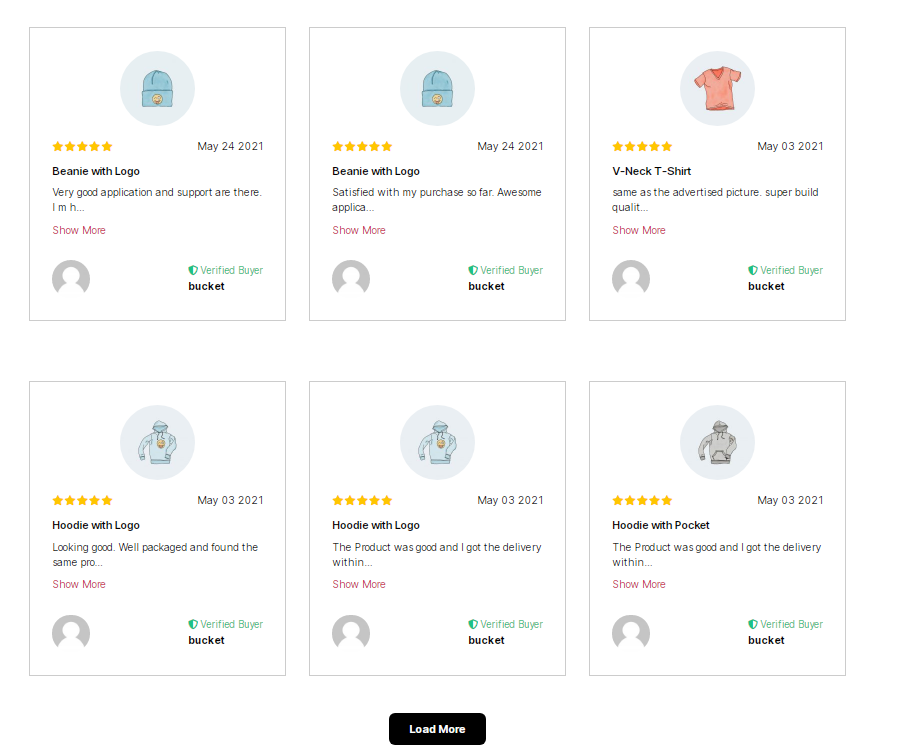
Task: Click the Verified Buyer label on Hoodie with Pocket review
Action: coord(791,623)
